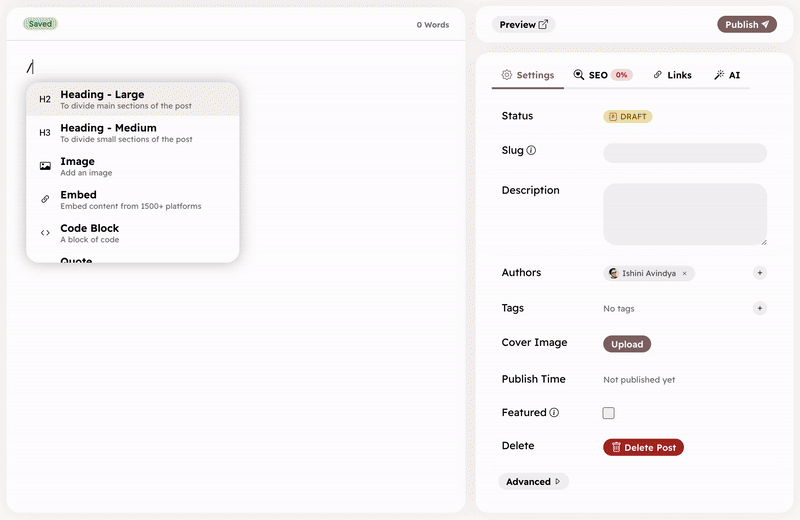The image size is (800, 520).
Task: Choose the Embed block from the menu
Action: 132,200
